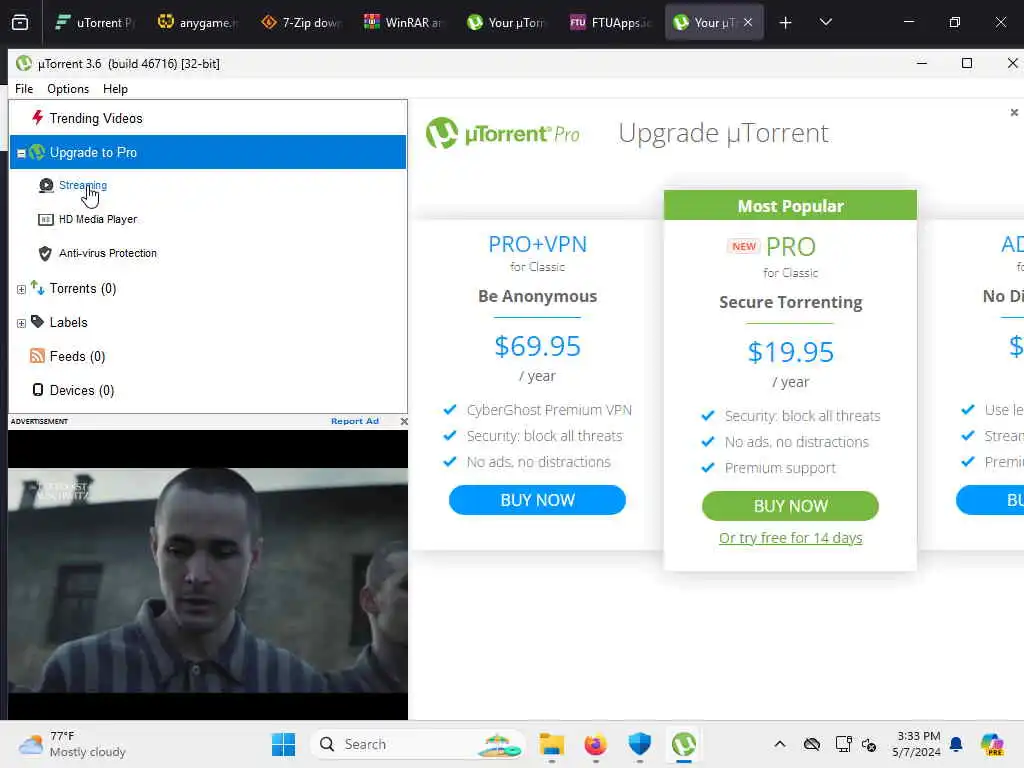This screenshot has width=1024, height=768.
Task: Select Devices (0) in sidebar
Action: pyautogui.click(x=82, y=391)
